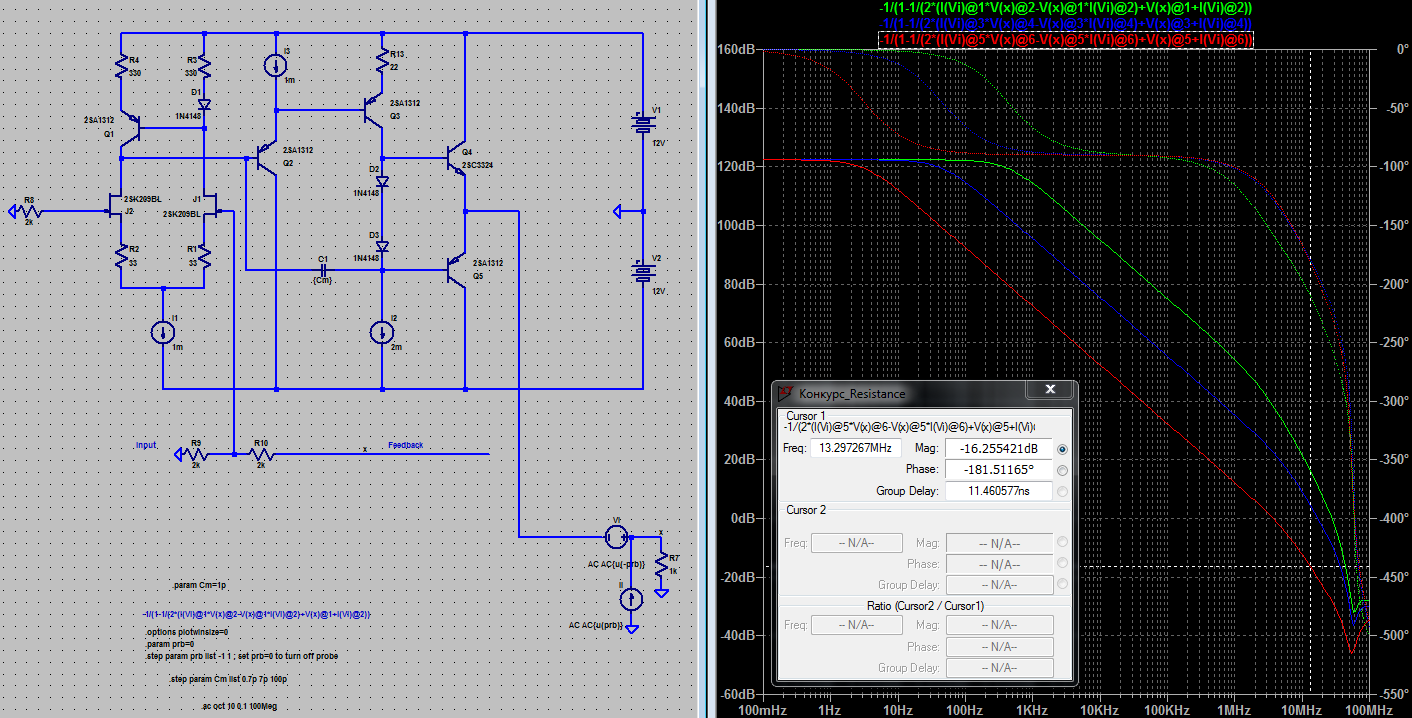1412x718 pixels.
Task: Click LTspice icon in cursor dialog title
Action: click(786, 393)
